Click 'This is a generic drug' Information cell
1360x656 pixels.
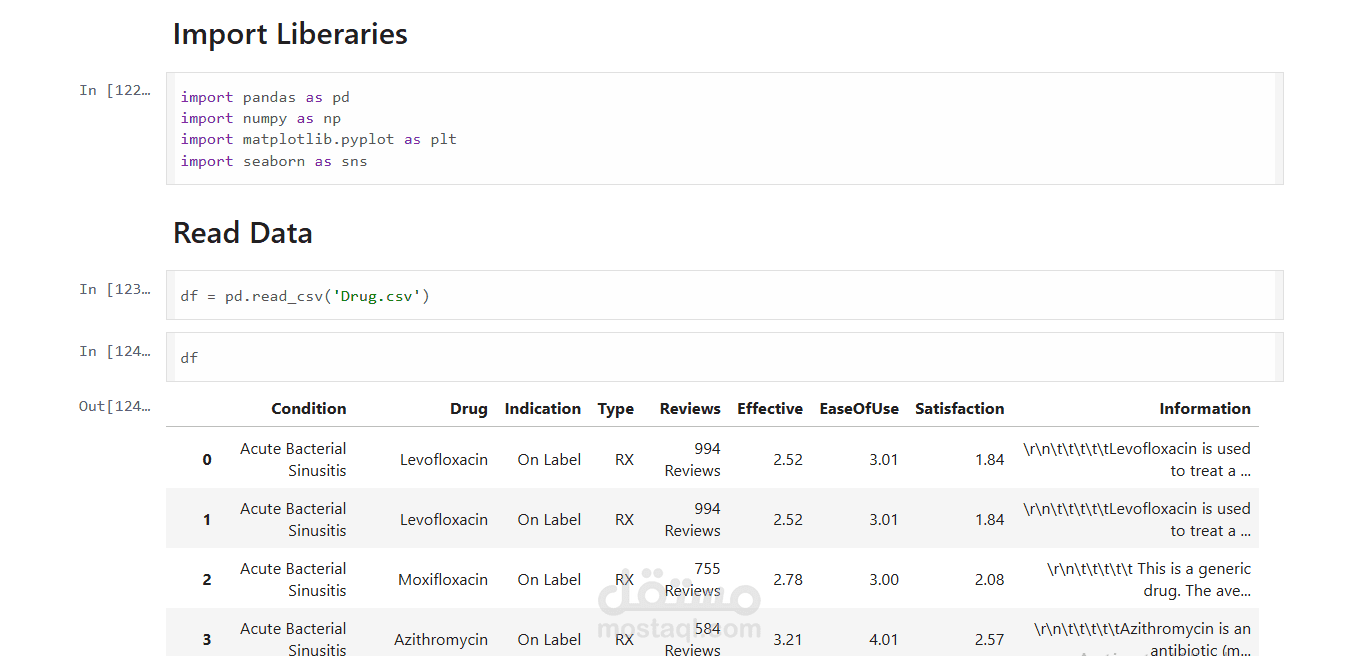(x=1149, y=580)
